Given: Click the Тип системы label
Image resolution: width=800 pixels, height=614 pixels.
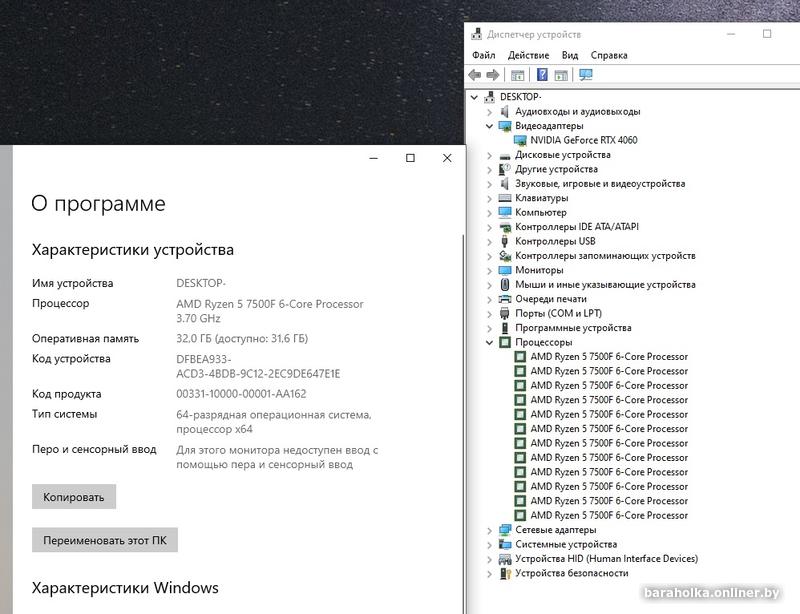Looking at the screenshot, I should [64, 414].
